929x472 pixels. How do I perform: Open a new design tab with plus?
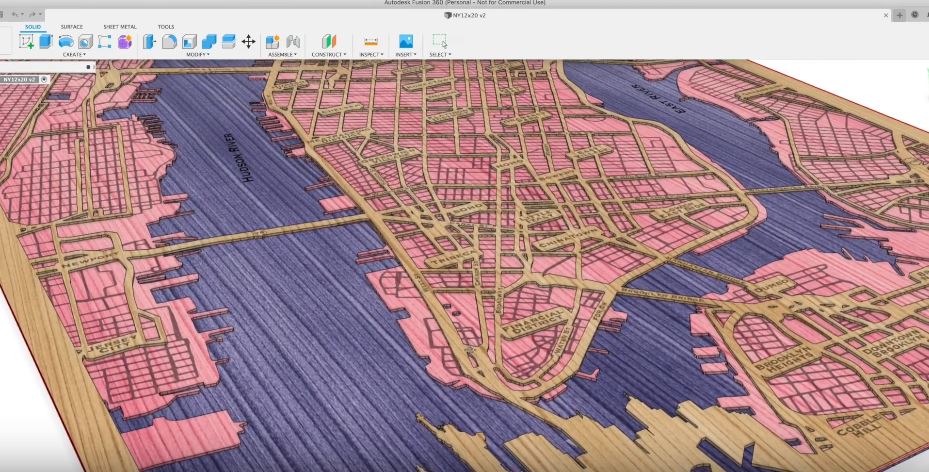coord(899,15)
